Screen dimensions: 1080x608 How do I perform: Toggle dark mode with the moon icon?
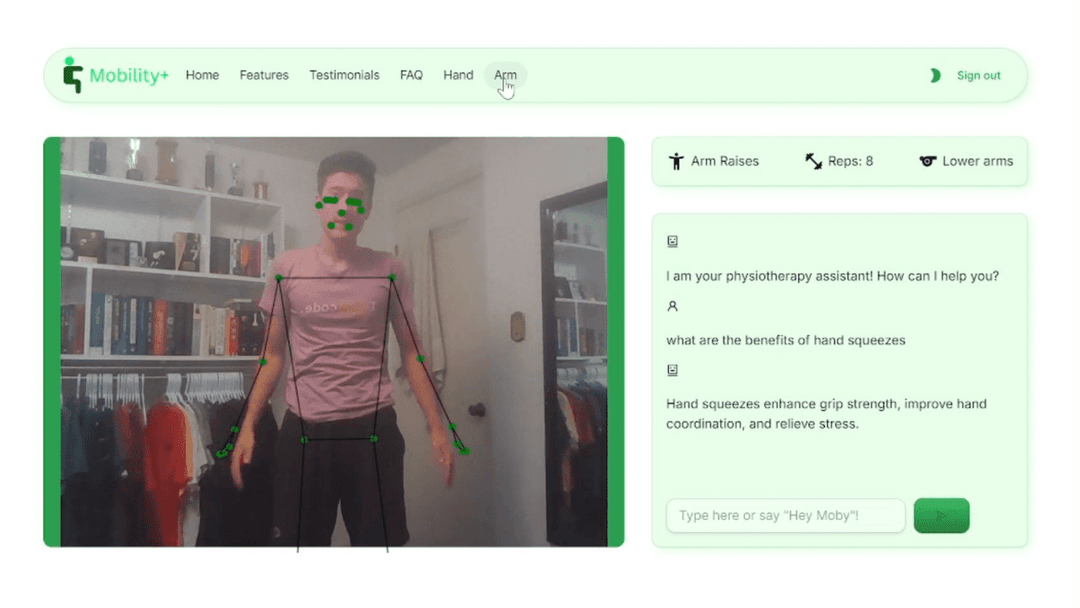[935, 75]
